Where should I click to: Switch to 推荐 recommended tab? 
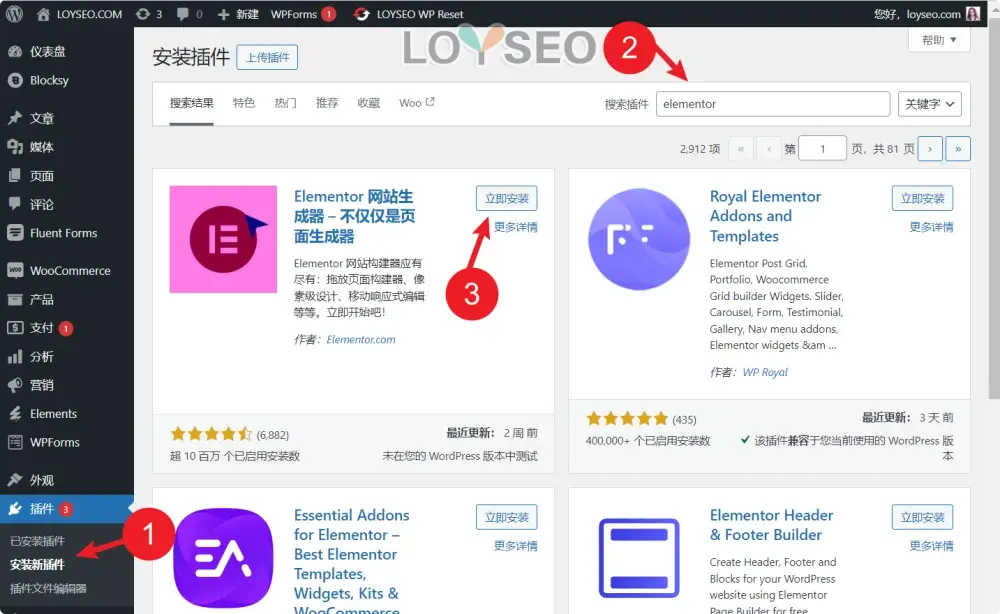coord(327,103)
